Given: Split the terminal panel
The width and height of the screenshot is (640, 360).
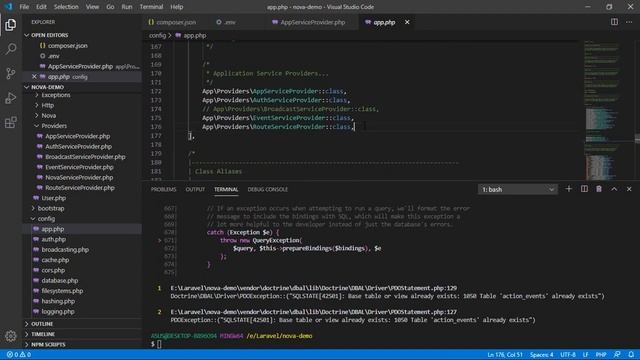Looking at the screenshot, I should 584,189.
